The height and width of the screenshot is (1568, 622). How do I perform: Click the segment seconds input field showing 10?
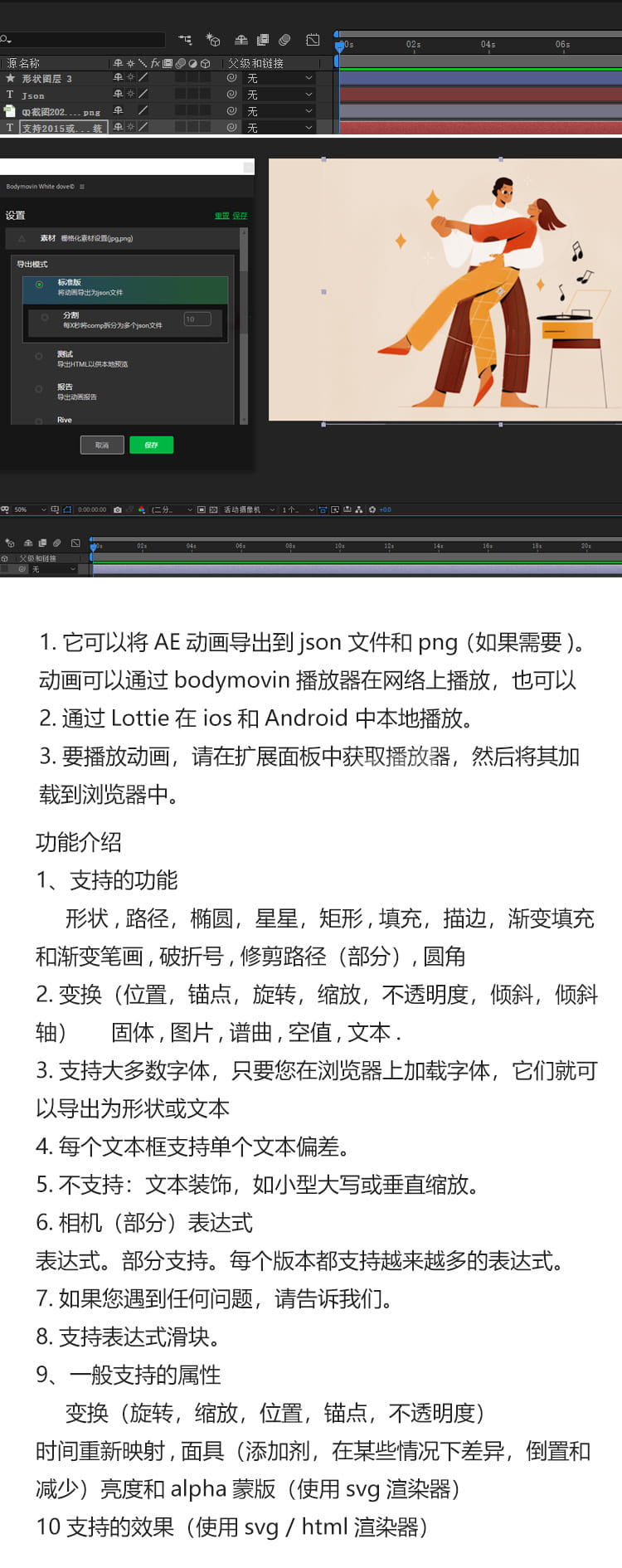click(197, 319)
